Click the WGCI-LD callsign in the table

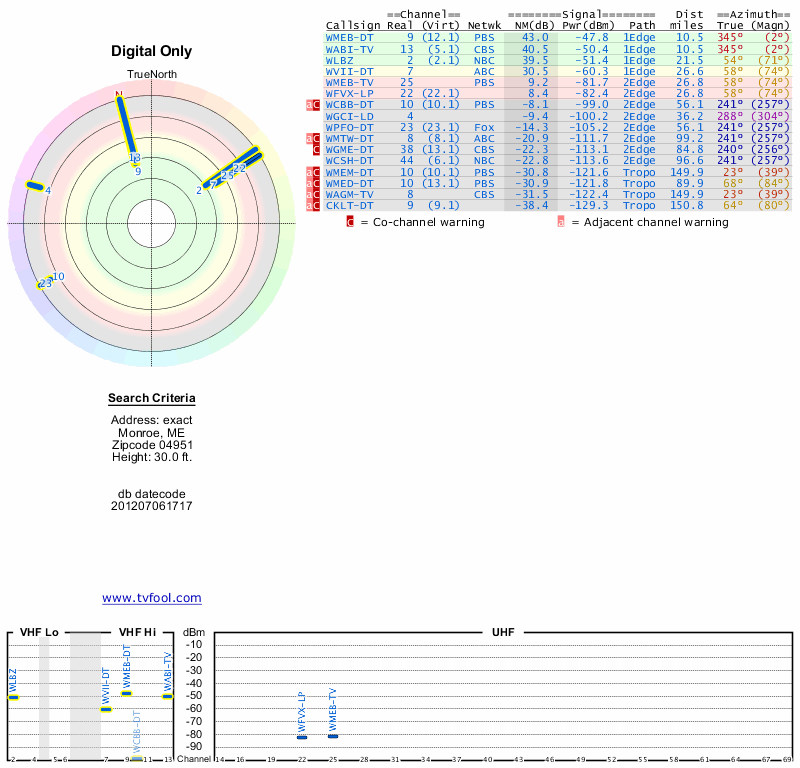coord(349,116)
